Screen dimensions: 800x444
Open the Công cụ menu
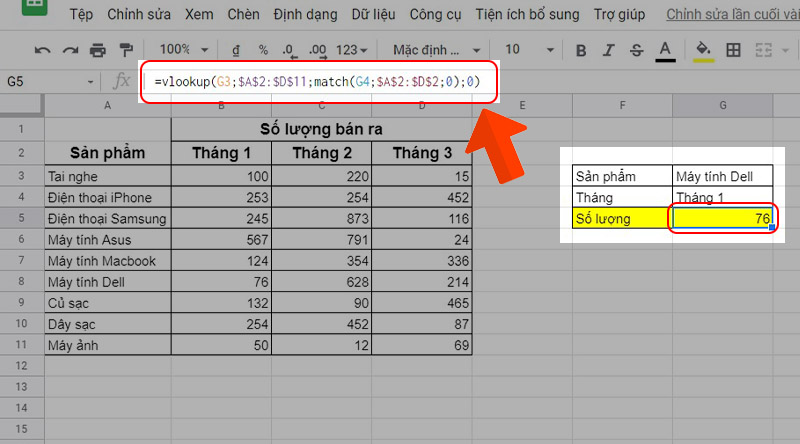point(435,14)
